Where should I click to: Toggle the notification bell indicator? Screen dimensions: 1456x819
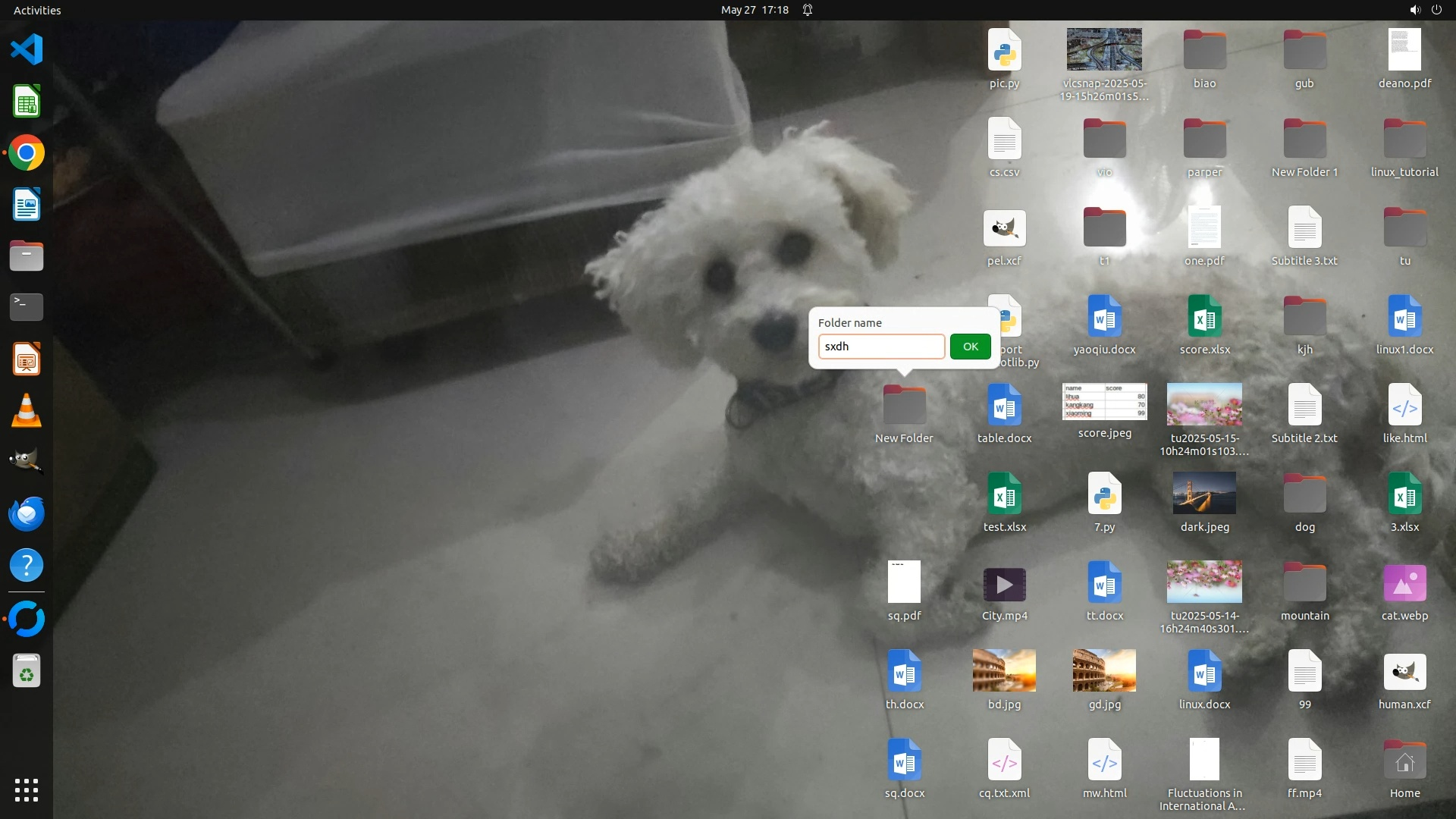[808, 10]
